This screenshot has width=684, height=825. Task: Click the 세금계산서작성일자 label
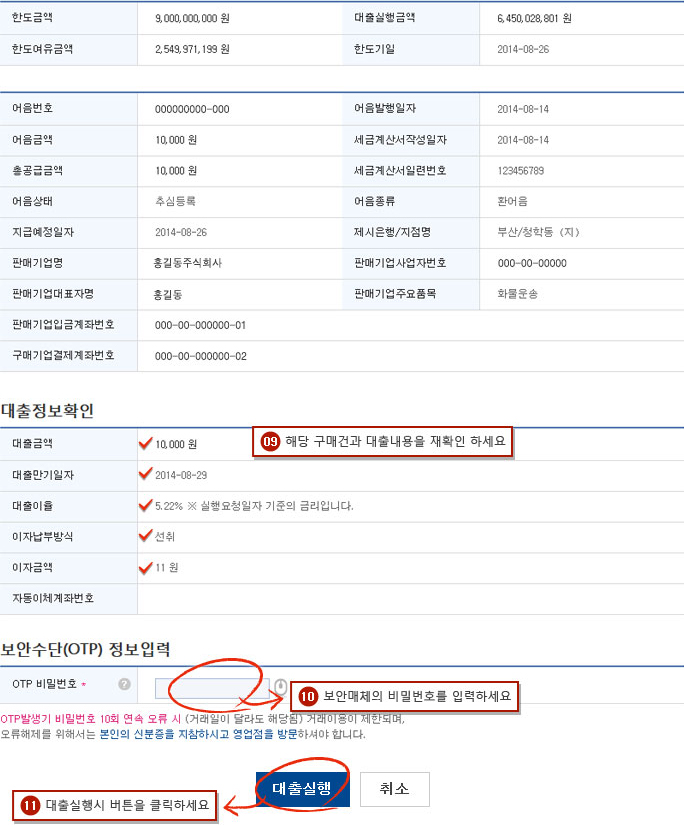pos(400,140)
